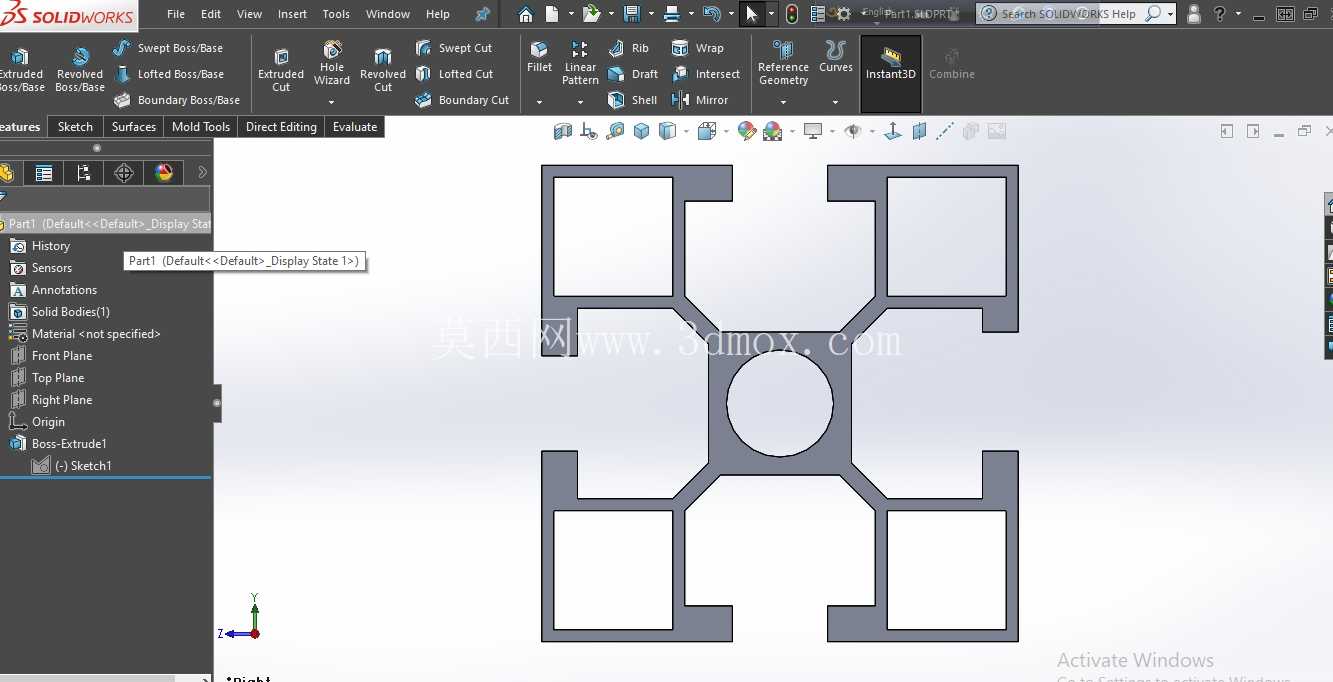Select Front Plane in feature tree
This screenshot has height=682, width=1333.
pyautogui.click(x=51, y=356)
